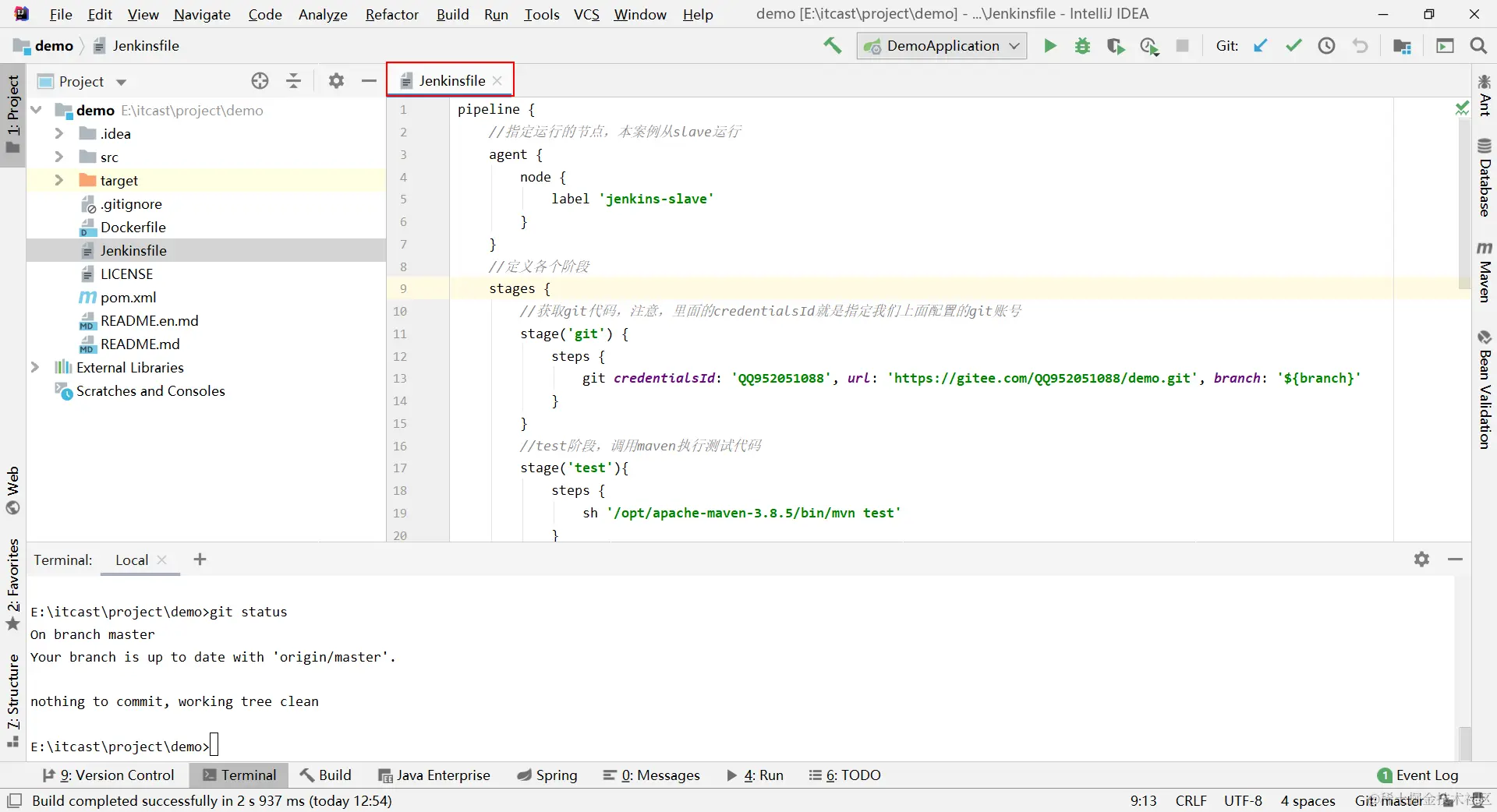Open the Maven tool window
This screenshot has height=812, width=1497.
[1485, 271]
